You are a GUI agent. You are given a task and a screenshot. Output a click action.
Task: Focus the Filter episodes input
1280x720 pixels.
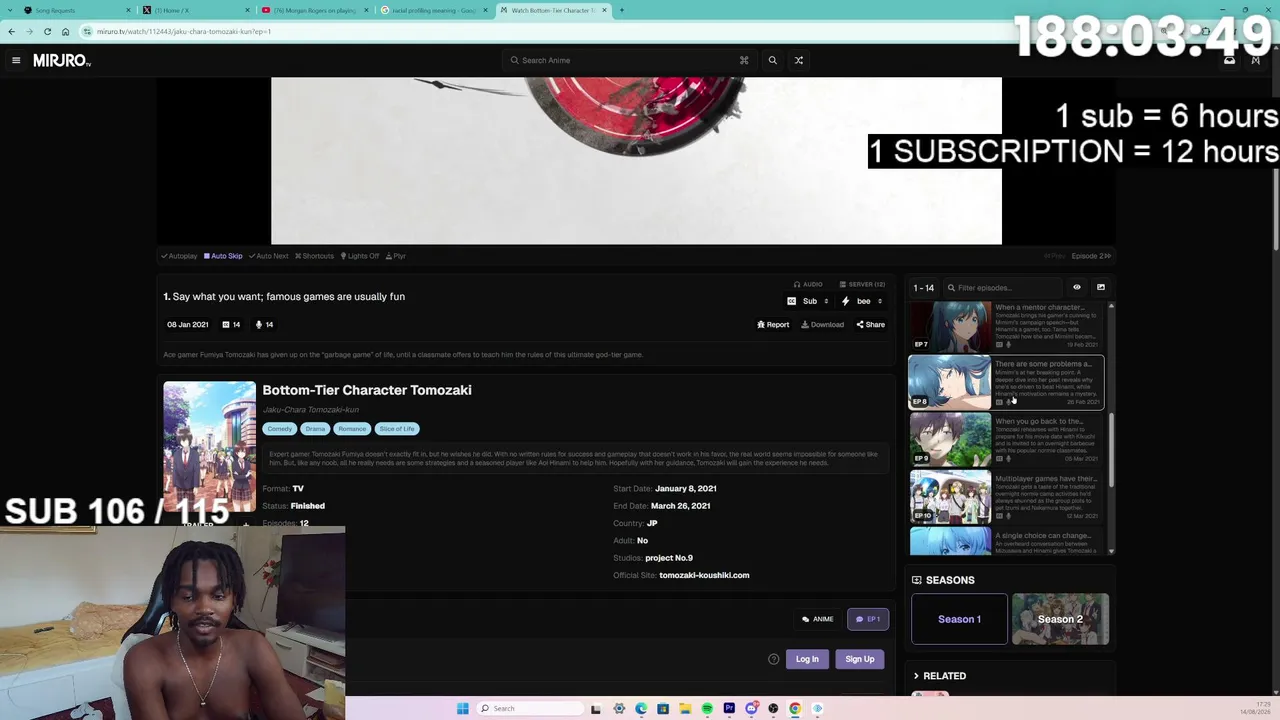click(x=1002, y=288)
